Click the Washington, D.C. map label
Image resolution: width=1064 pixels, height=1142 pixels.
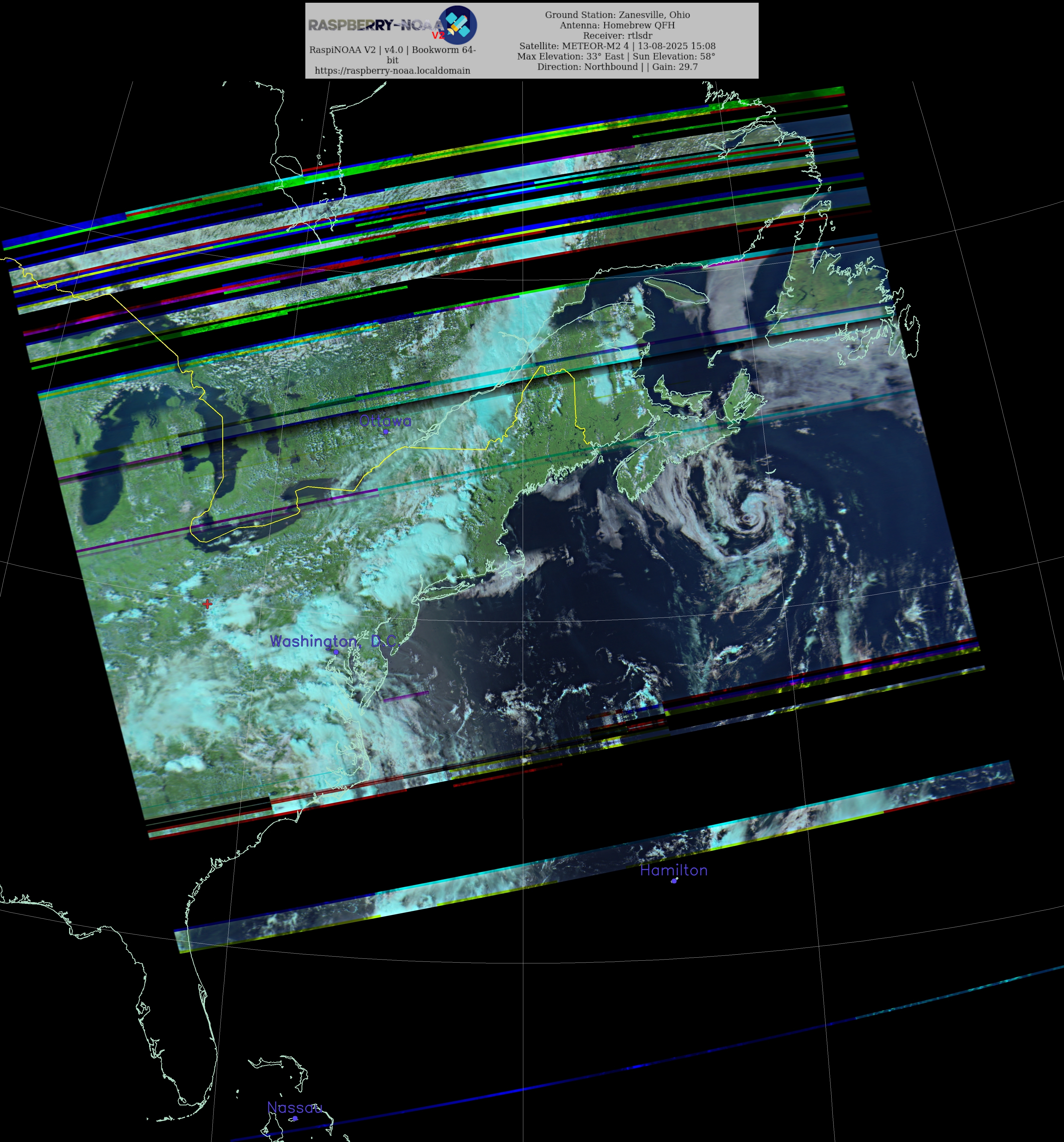pos(333,641)
